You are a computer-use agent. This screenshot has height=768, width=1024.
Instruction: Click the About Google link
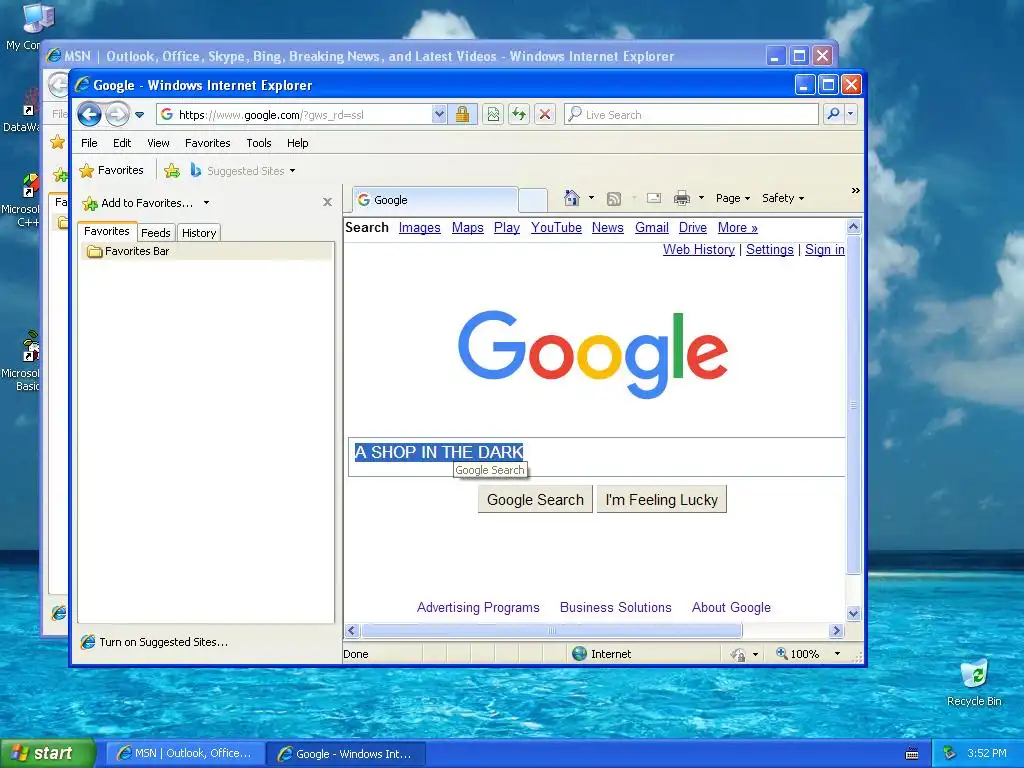pyautogui.click(x=731, y=607)
